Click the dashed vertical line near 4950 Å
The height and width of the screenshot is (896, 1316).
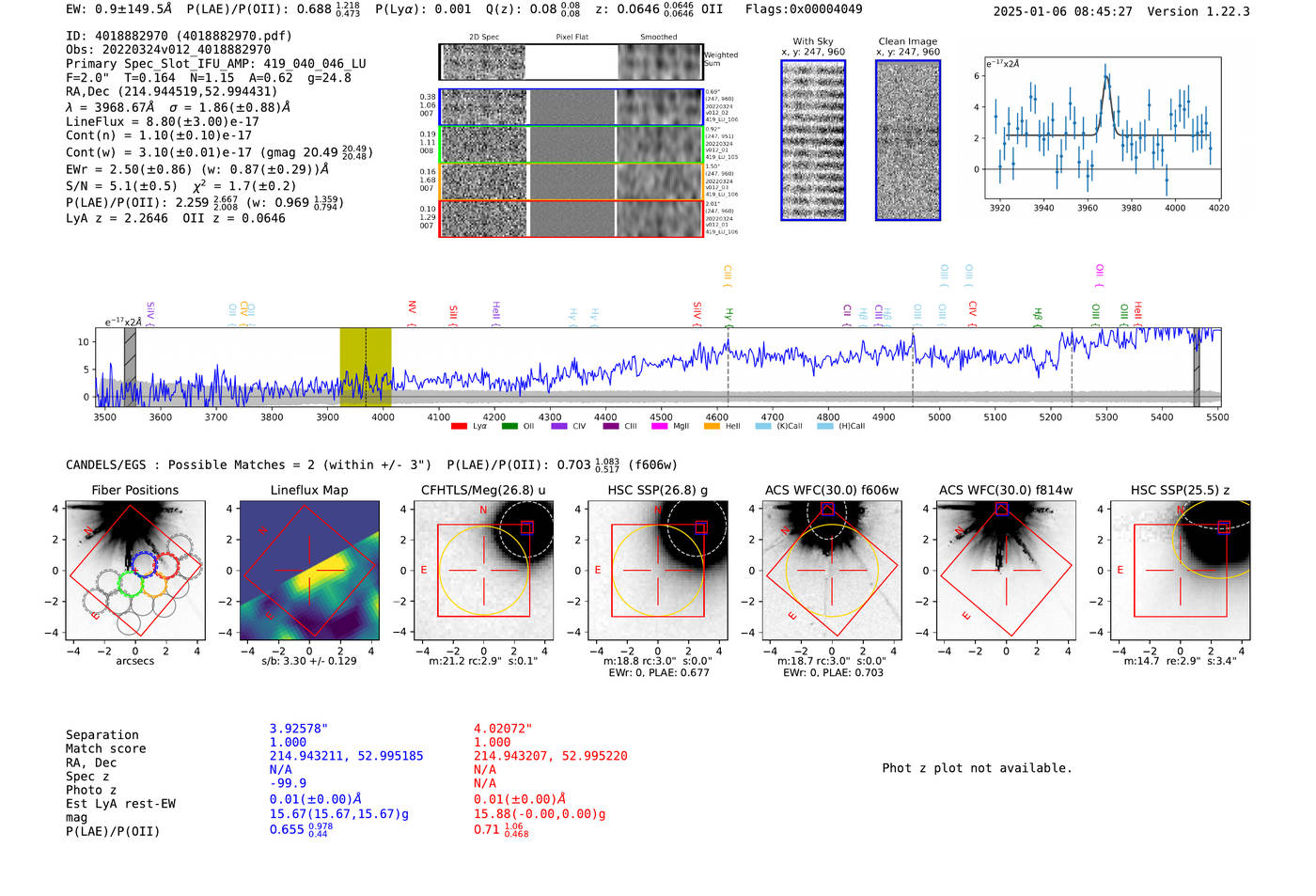pyautogui.click(x=912, y=368)
